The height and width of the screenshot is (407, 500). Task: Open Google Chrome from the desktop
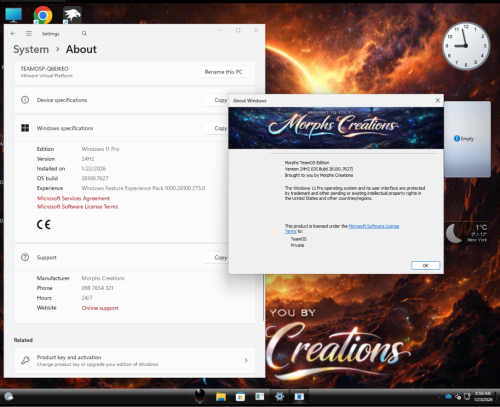pos(43,15)
